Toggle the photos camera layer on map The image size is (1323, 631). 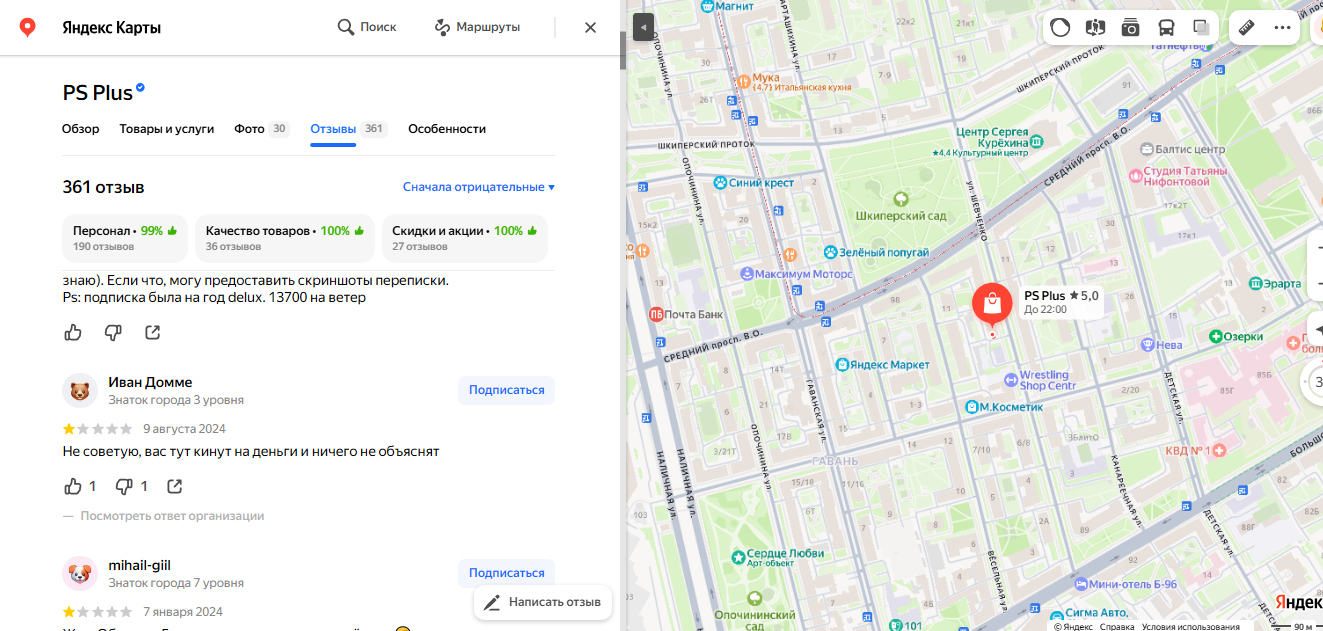click(1130, 28)
